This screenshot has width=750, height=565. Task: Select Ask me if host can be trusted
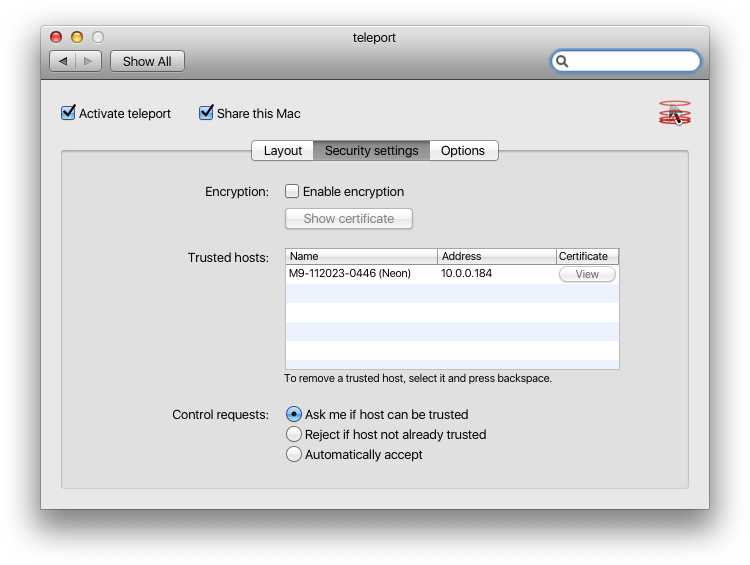[294, 414]
